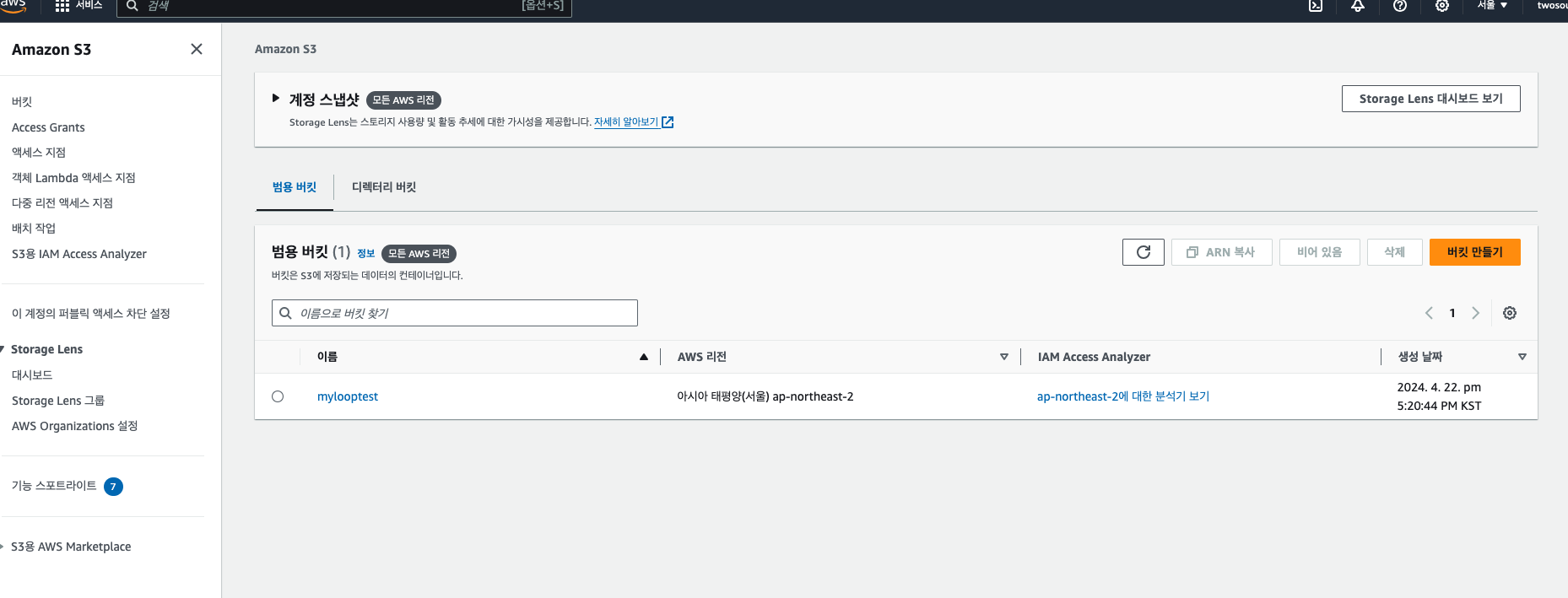Image resolution: width=1568 pixels, height=598 pixels.
Task: Open 퍼블릭 액세스 차단 설정 page
Action: tap(91, 314)
